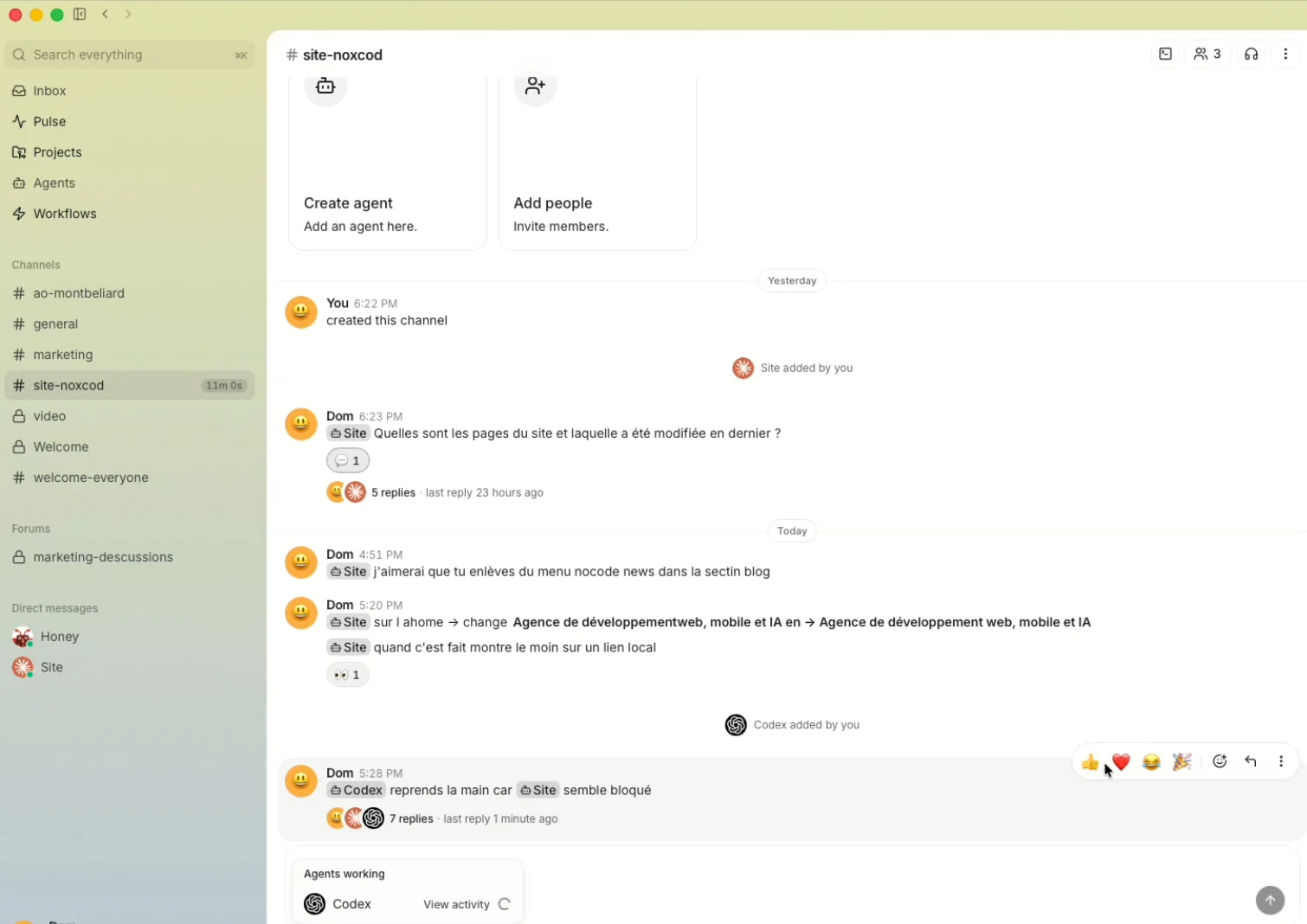Open the marketing channel
1307x924 pixels.
[130, 355]
